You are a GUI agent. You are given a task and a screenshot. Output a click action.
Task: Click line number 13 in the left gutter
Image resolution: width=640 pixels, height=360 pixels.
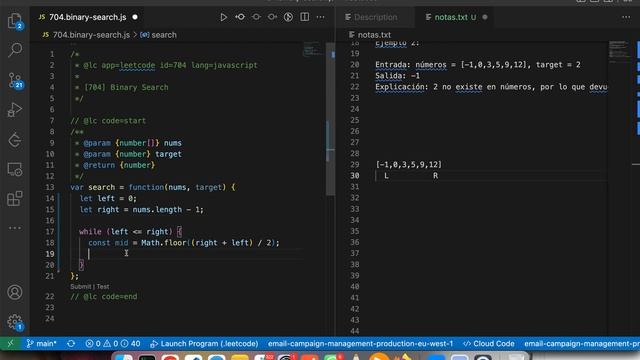click(49, 187)
